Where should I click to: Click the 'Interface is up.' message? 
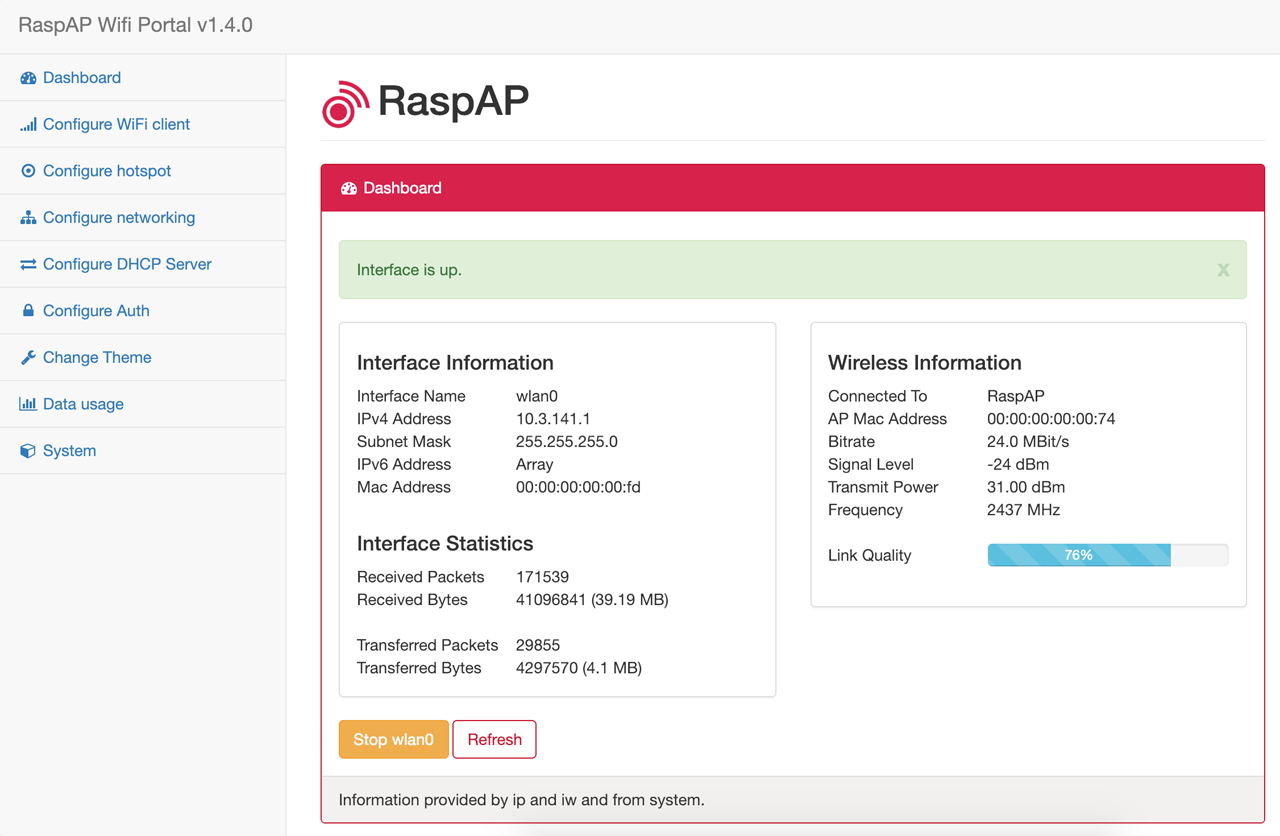point(409,270)
